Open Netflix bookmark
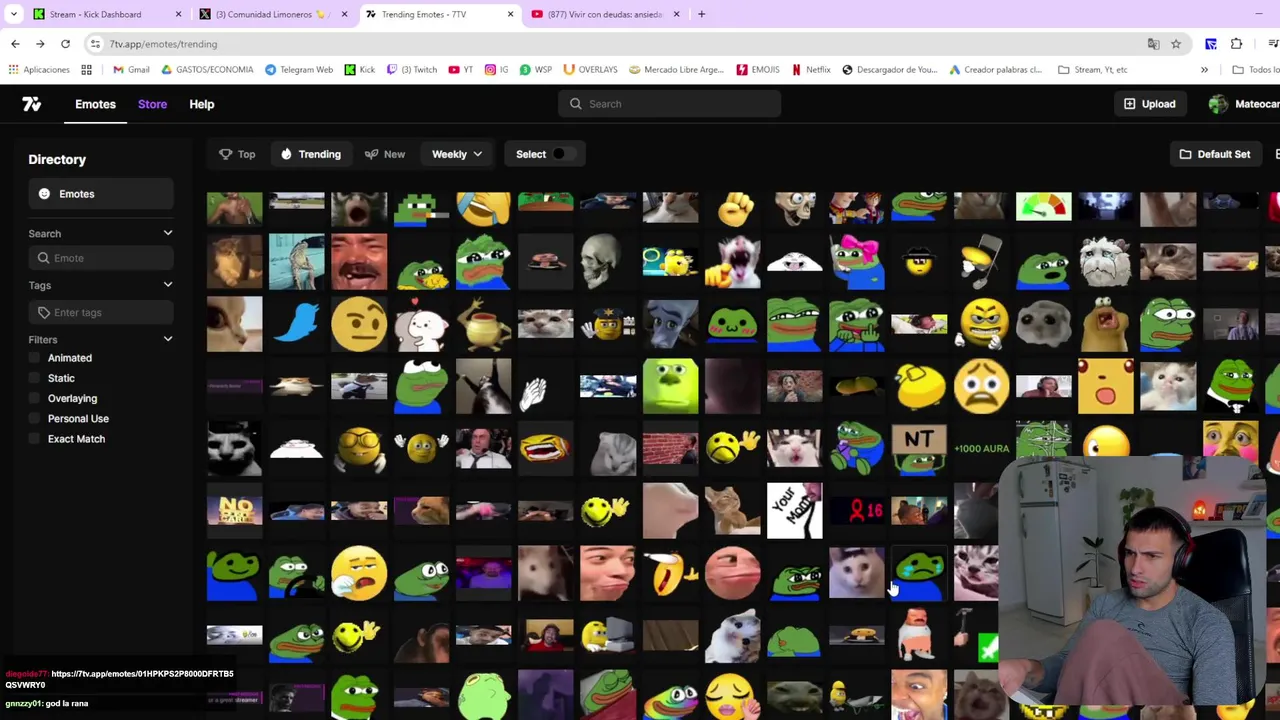1280x720 pixels. (x=811, y=70)
